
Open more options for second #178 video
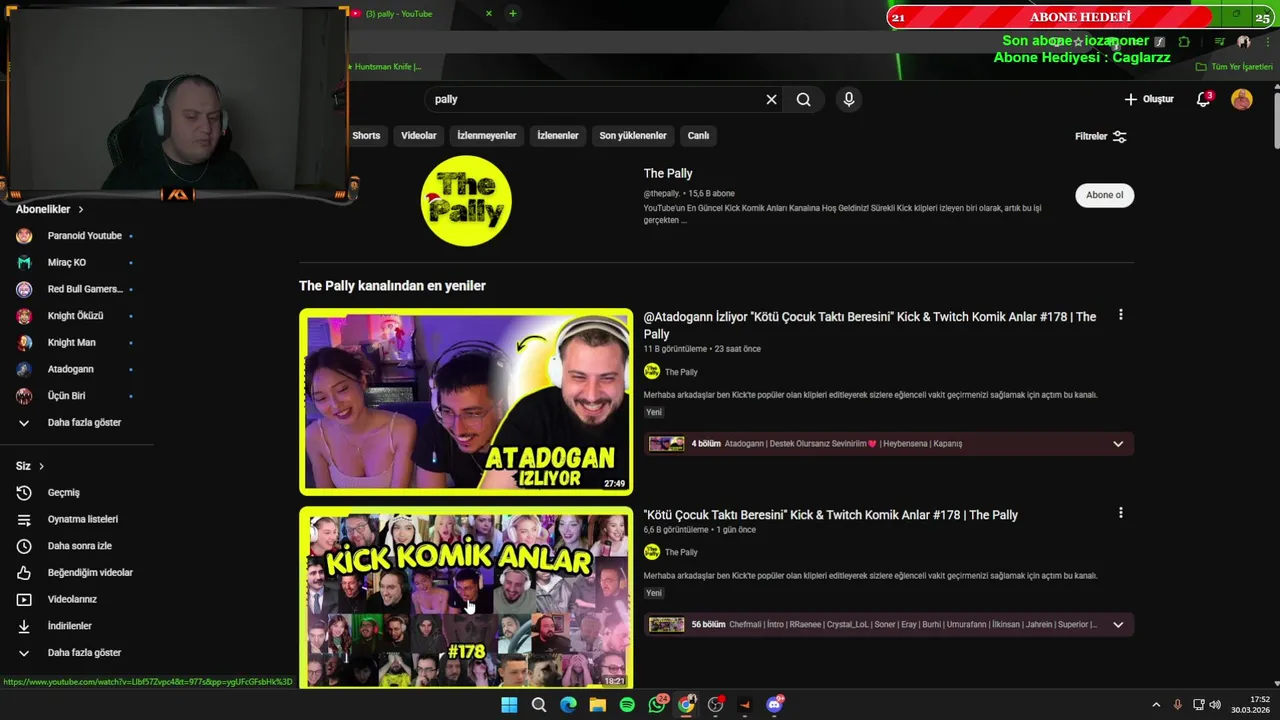coord(1120,513)
